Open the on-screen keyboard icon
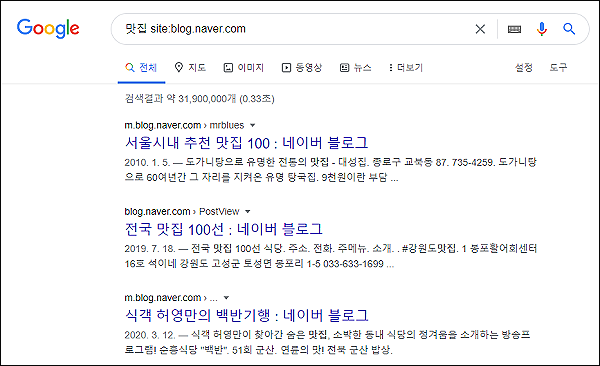This screenshot has height=366, width=600. (x=514, y=29)
